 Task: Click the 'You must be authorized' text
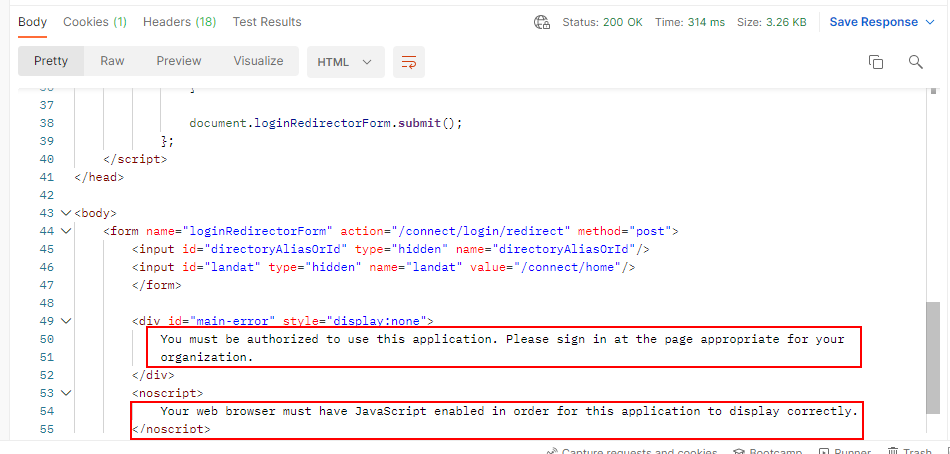(x=502, y=339)
